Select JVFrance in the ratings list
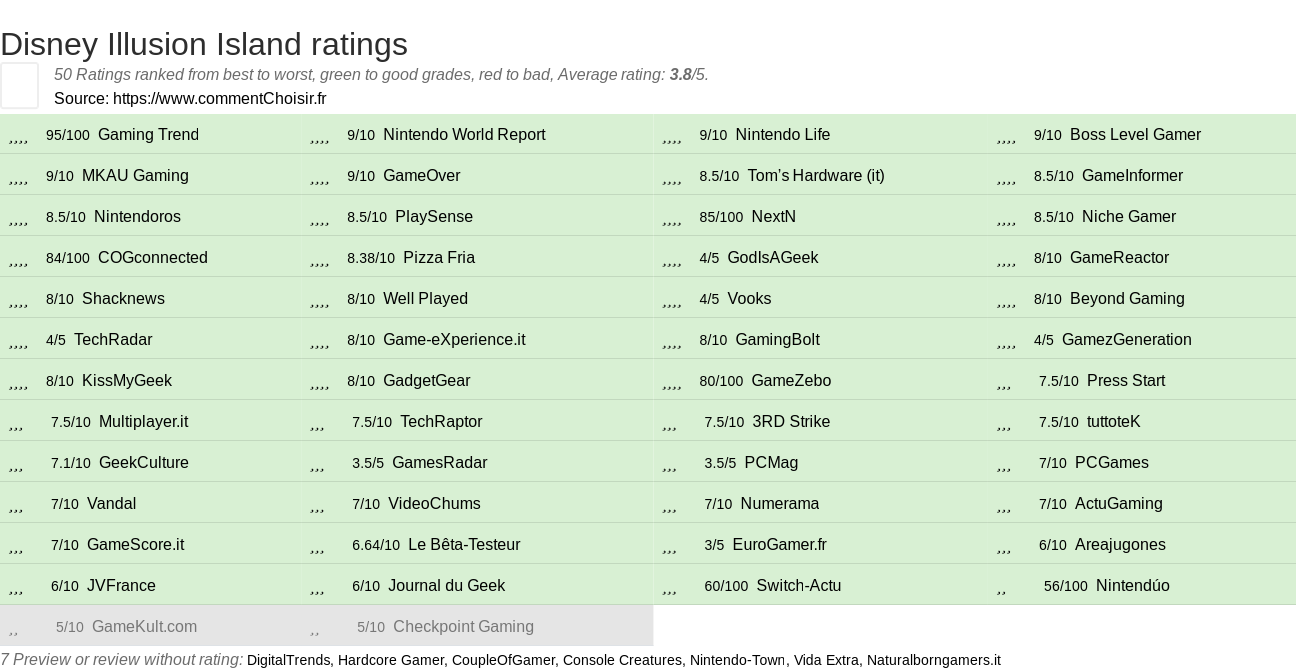 coord(121,586)
